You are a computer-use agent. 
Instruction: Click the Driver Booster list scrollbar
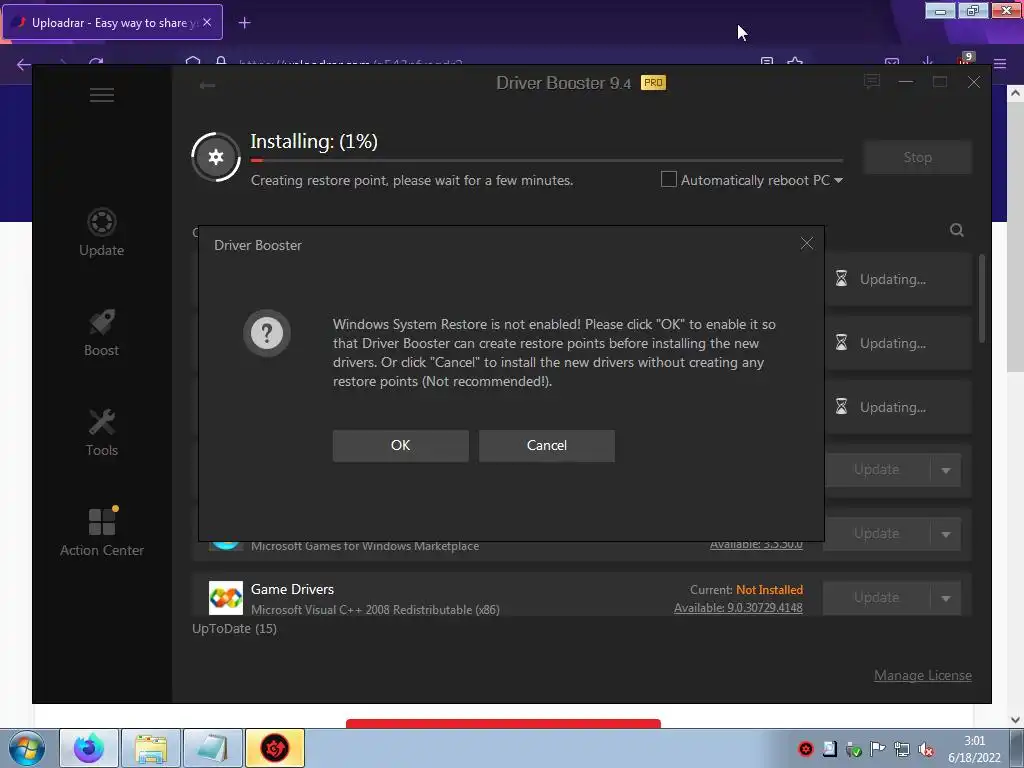pos(982,298)
